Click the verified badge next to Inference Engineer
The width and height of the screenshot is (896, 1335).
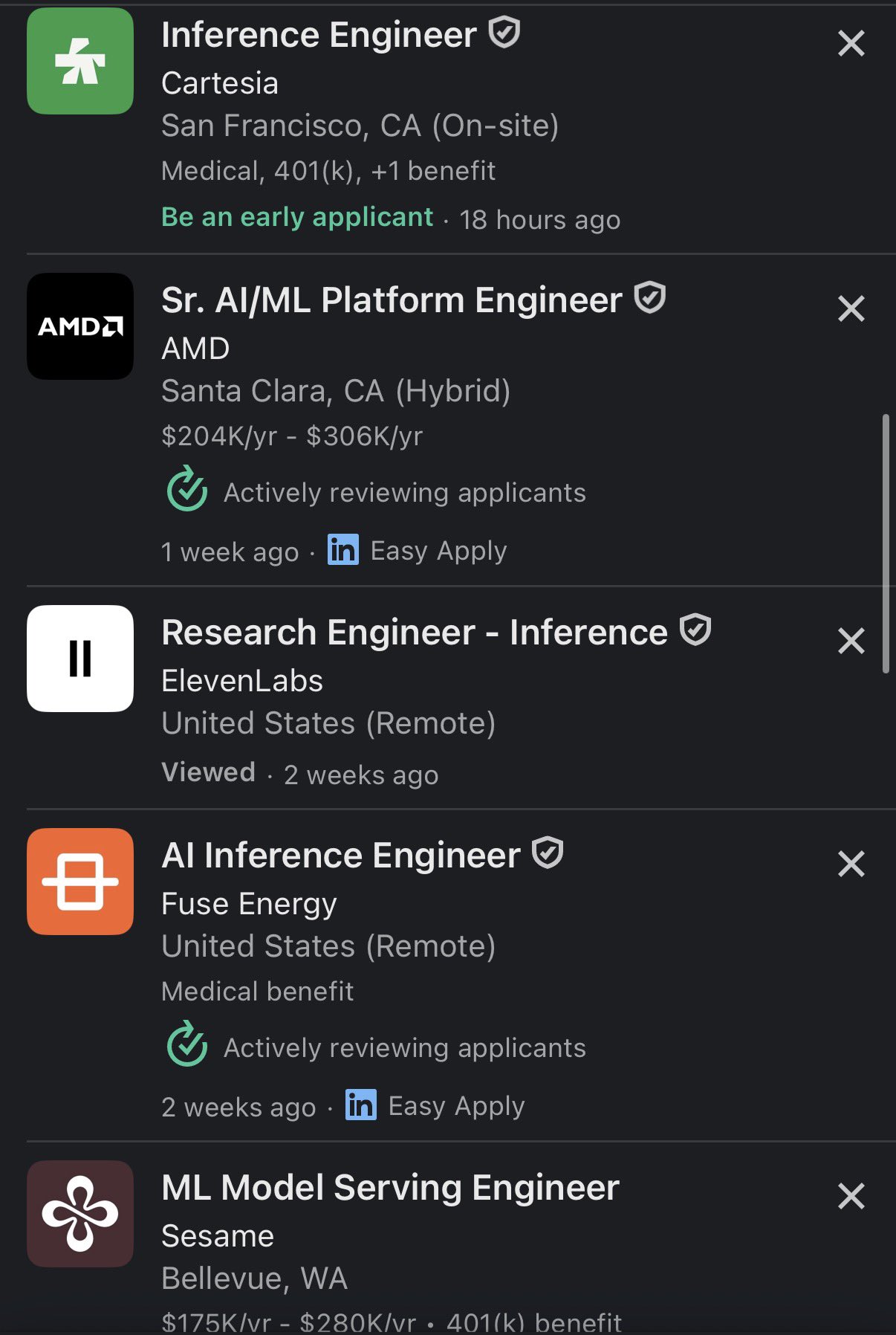(504, 33)
